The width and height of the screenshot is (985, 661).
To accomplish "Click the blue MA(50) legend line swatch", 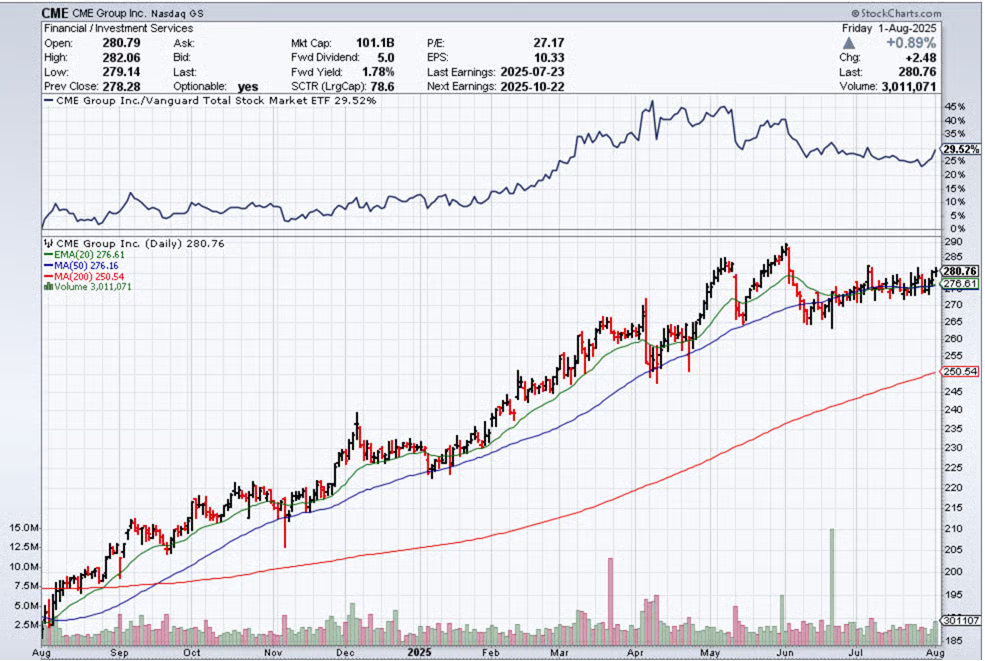I will click(48, 265).
